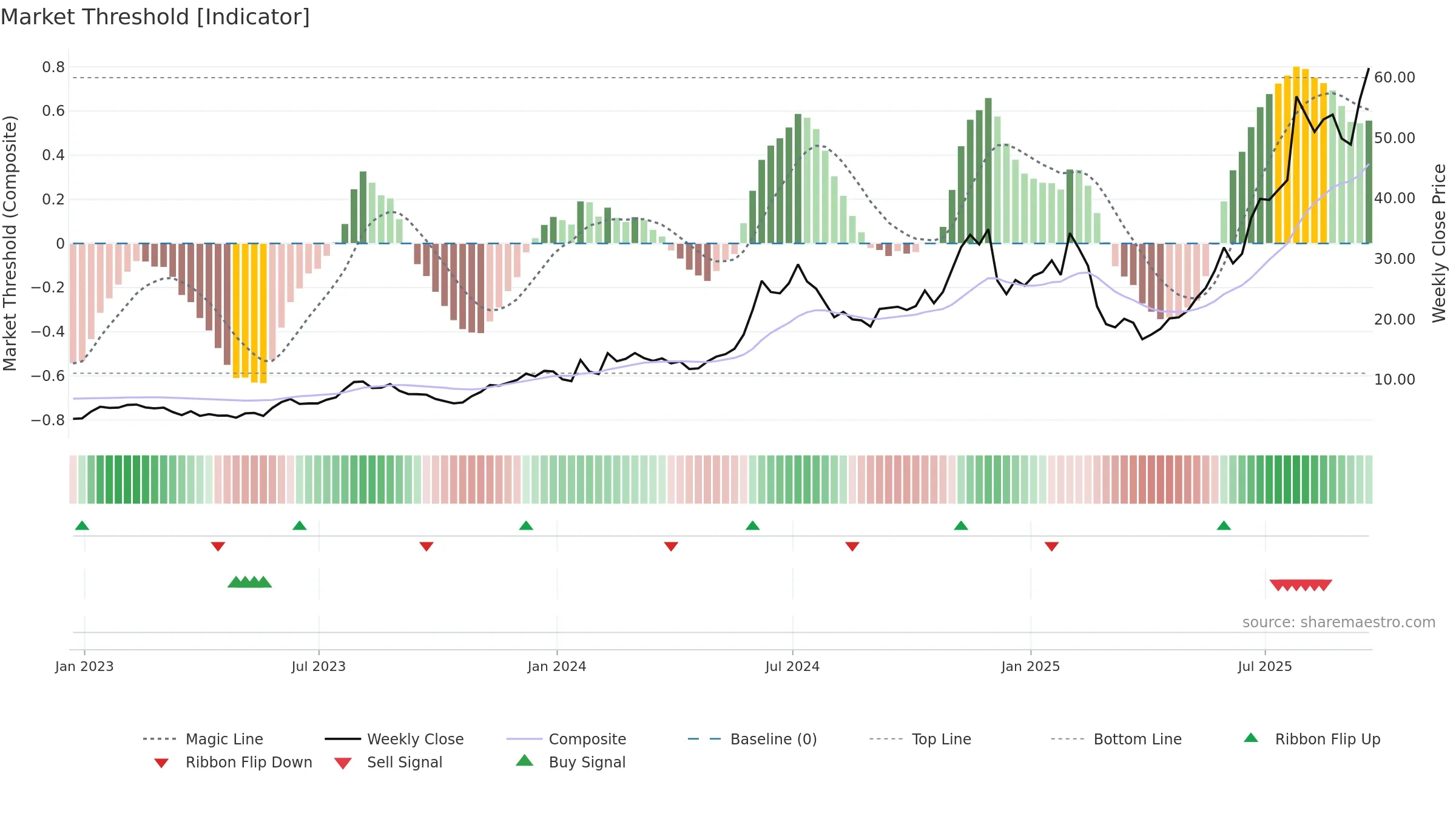Click the ribbon flip up marker just before Jul 2024
Viewport: 1456px width, 819px height.
(752, 525)
